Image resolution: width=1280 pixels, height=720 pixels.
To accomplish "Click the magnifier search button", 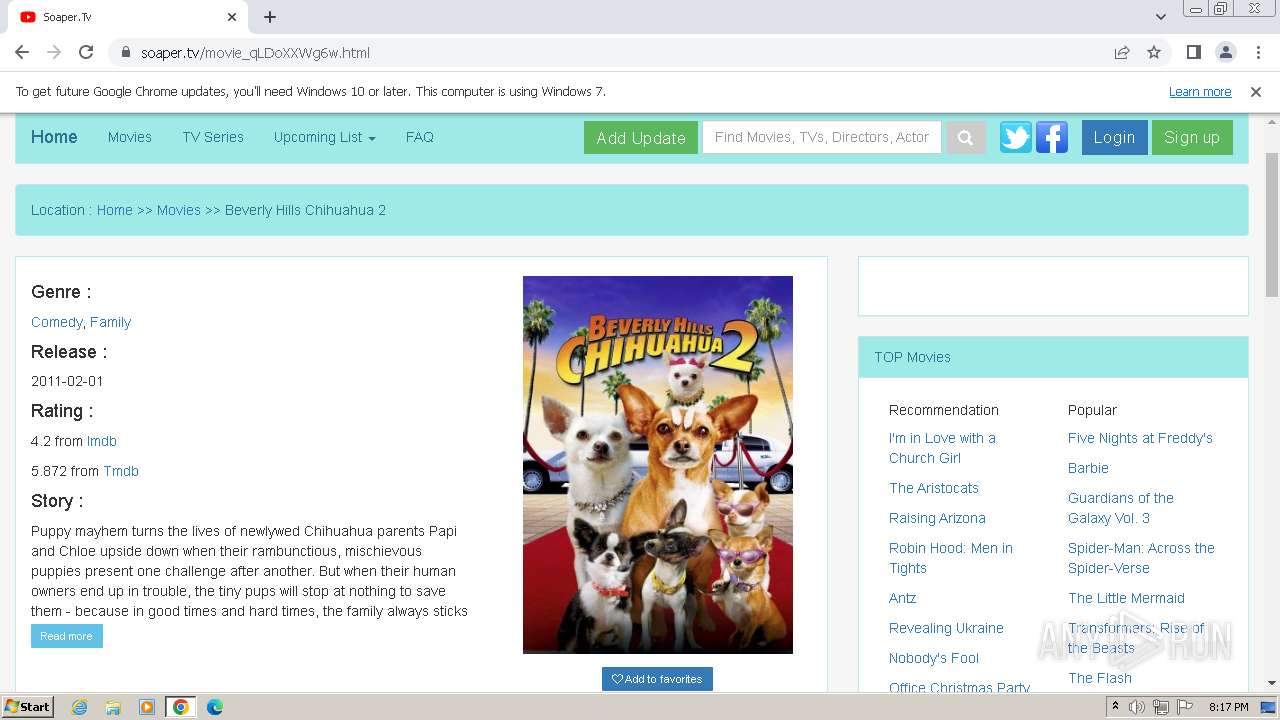I will coord(965,138).
